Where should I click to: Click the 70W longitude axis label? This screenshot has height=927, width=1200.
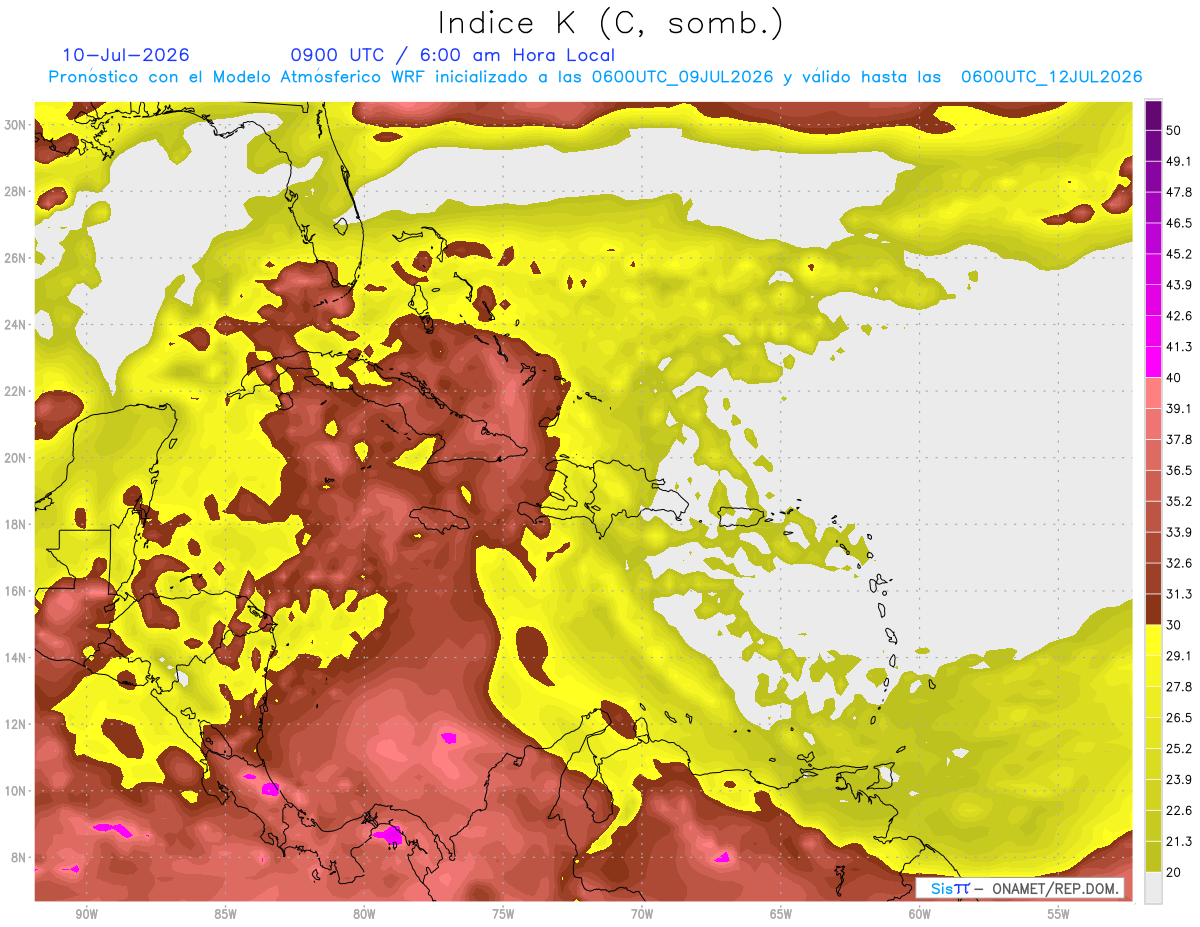coord(642,914)
